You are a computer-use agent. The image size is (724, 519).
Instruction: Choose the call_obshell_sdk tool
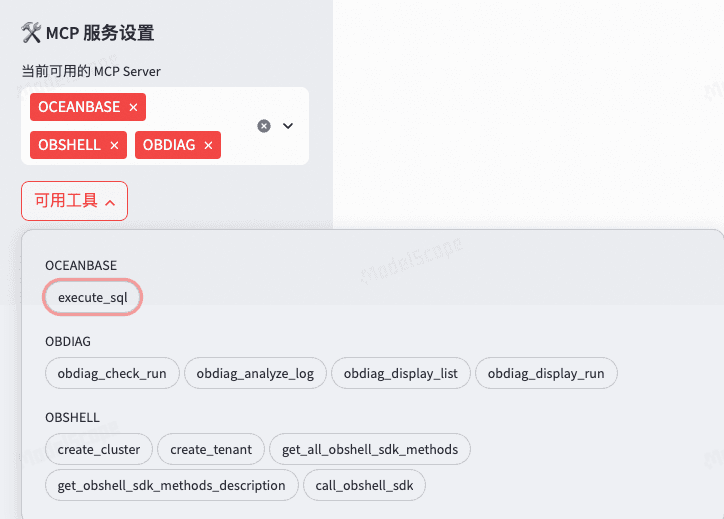[364, 485]
